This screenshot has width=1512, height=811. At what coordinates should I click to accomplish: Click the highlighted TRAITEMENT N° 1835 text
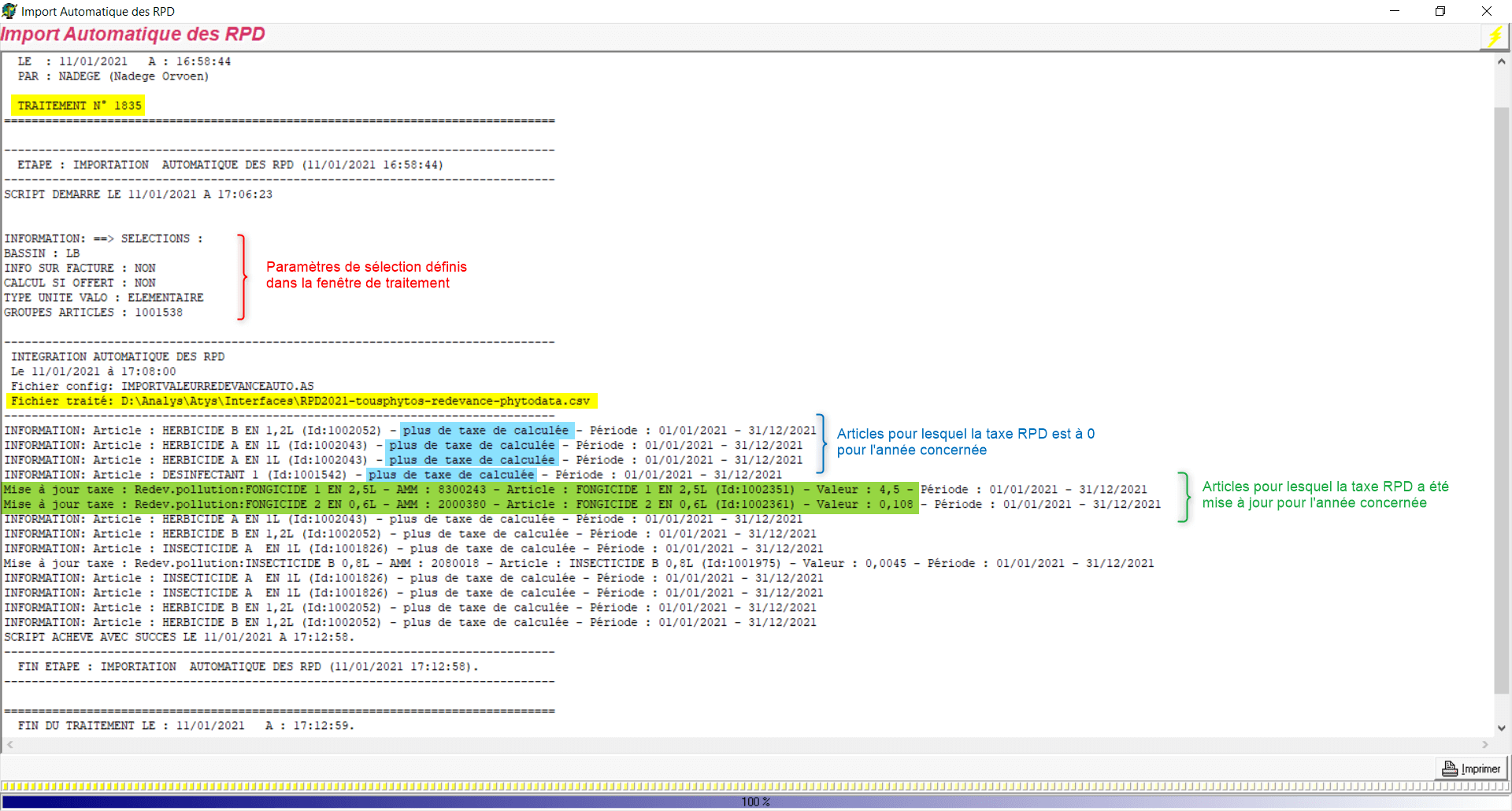[79, 106]
